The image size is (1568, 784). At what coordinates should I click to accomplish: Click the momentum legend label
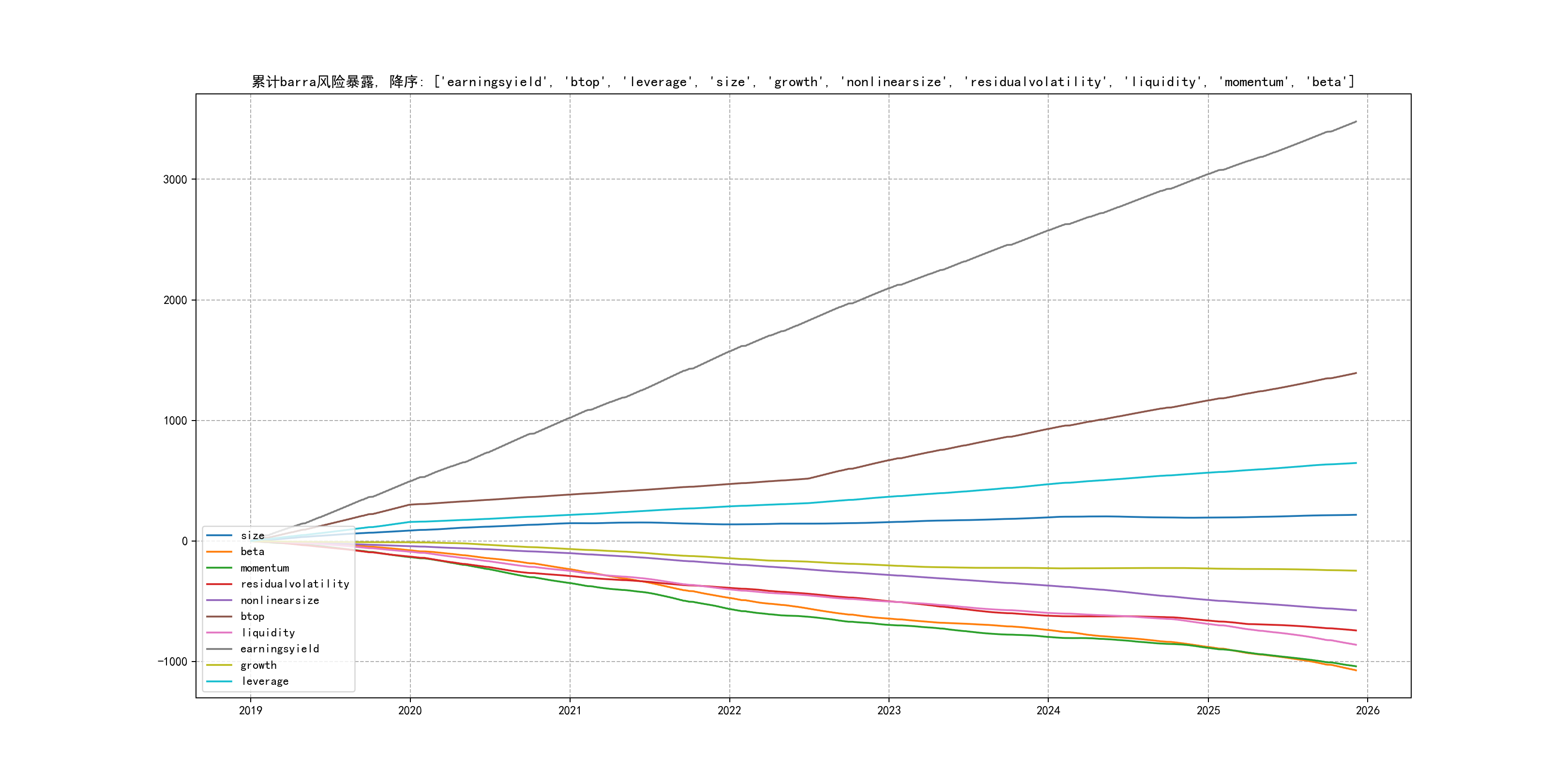(x=265, y=568)
